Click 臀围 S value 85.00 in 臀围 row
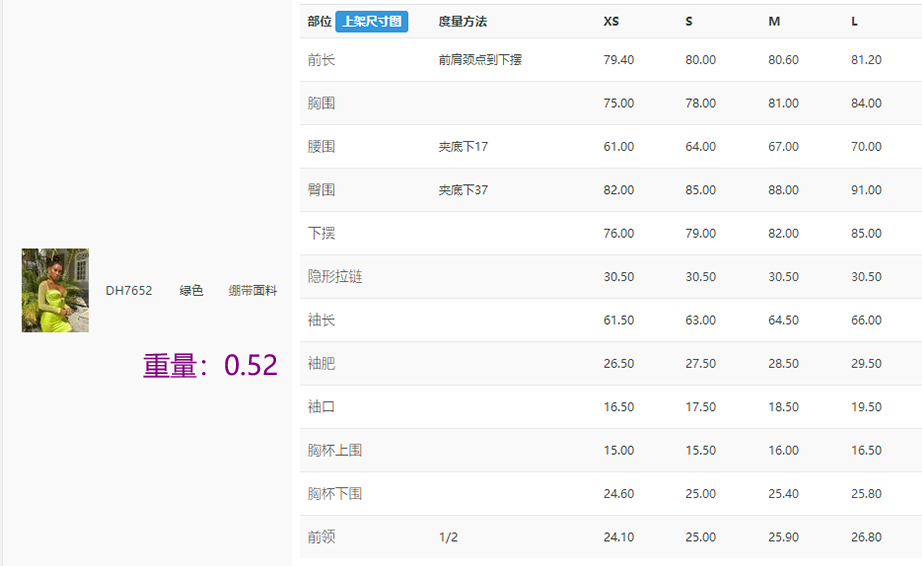The width and height of the screenshot is (922, 566). (x=700, y=190)
